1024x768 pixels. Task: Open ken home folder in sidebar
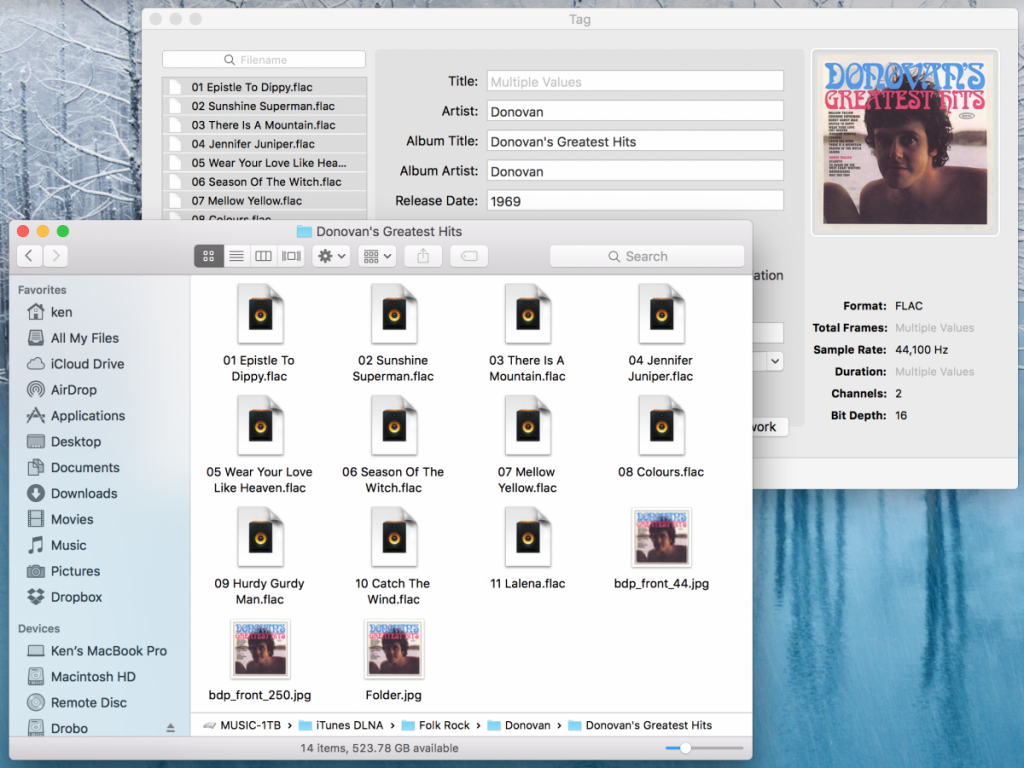[50, 312]
